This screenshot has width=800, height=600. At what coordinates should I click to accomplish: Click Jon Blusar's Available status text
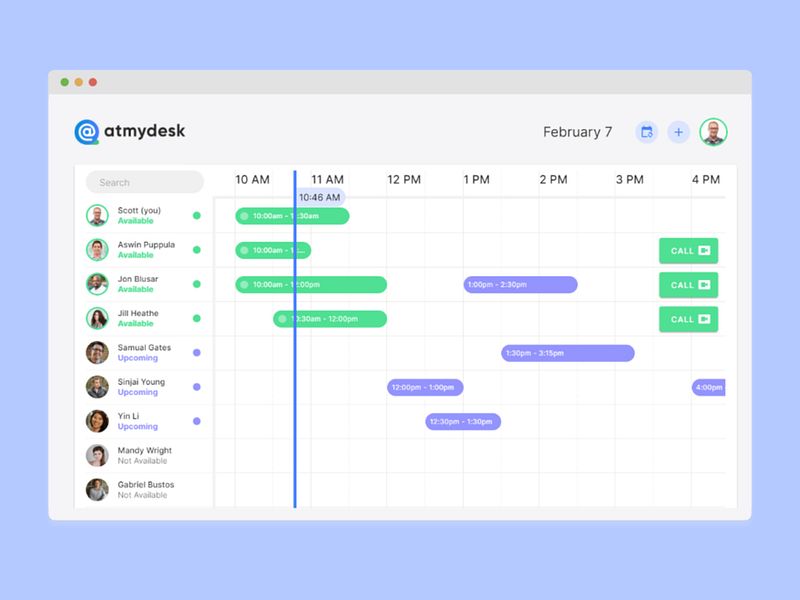point(136,289)
